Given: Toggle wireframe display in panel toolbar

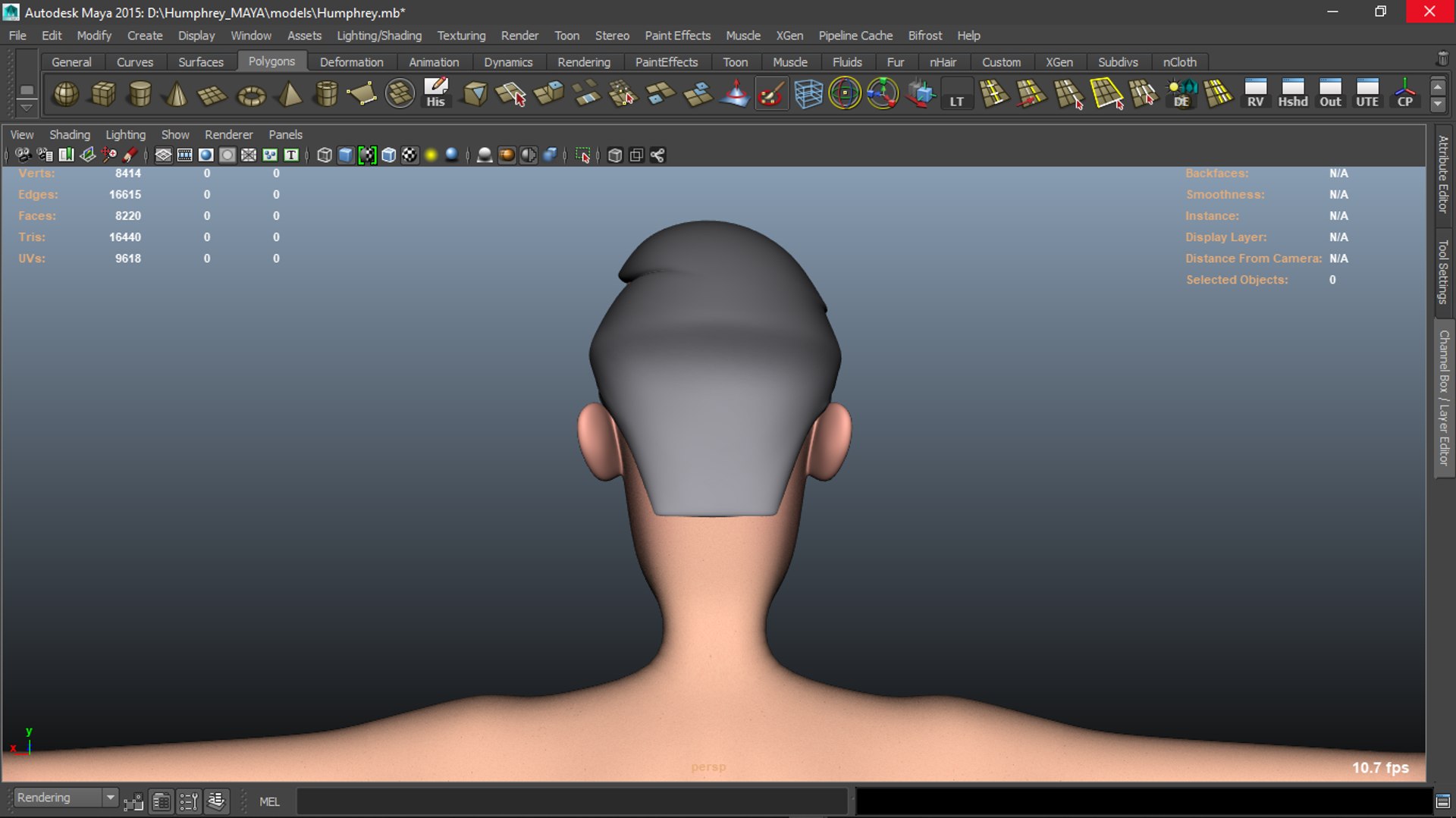Looking at the screenshot, I should click(x=325, y=155).
